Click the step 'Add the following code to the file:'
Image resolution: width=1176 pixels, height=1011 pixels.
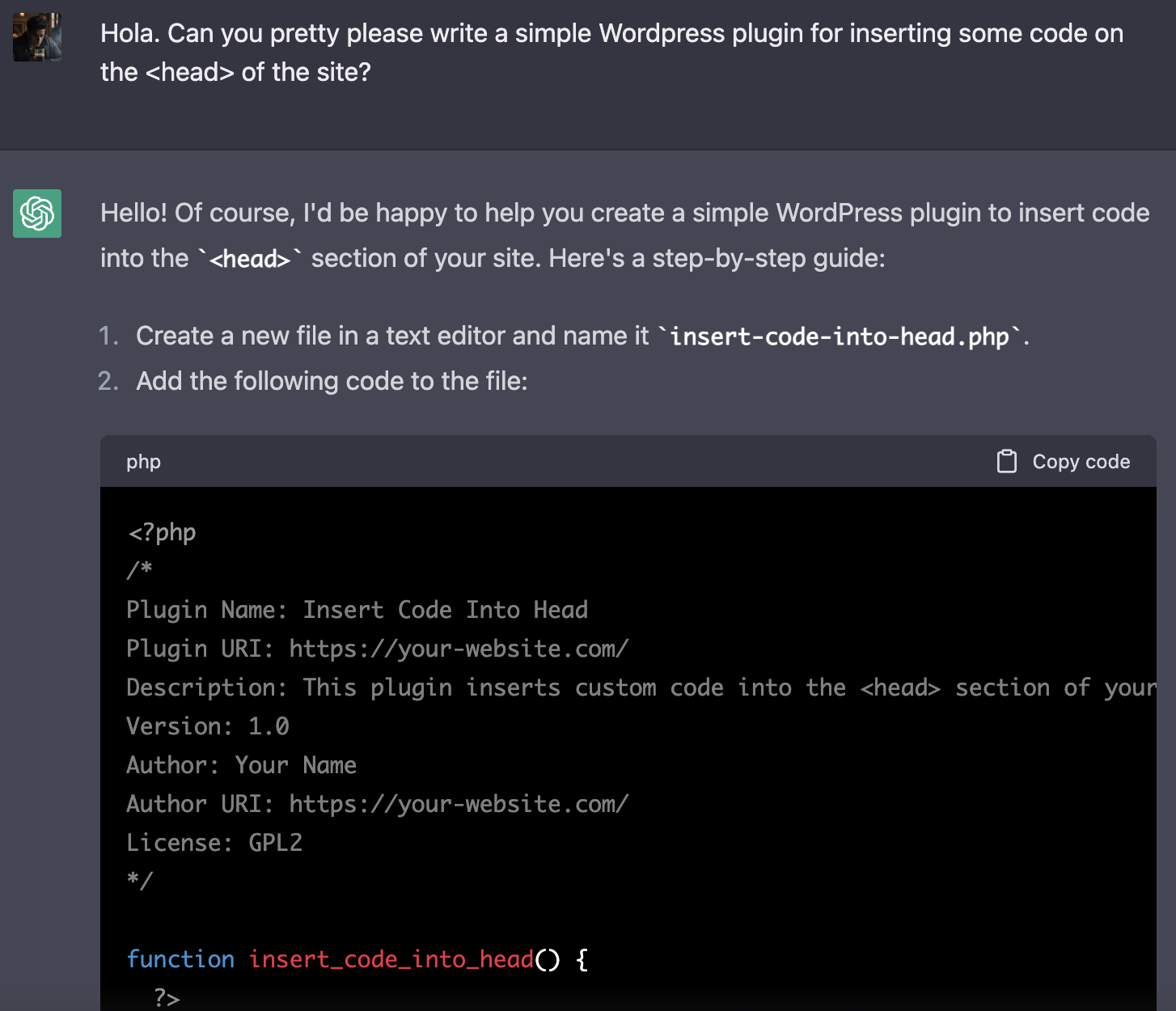(x=332, y=381)
